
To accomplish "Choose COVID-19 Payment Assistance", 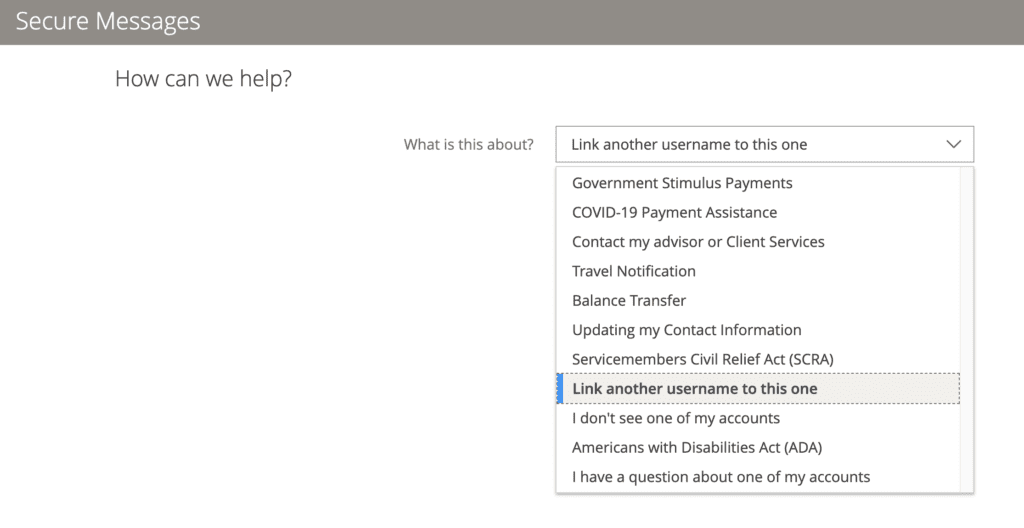I will point(674,212).
